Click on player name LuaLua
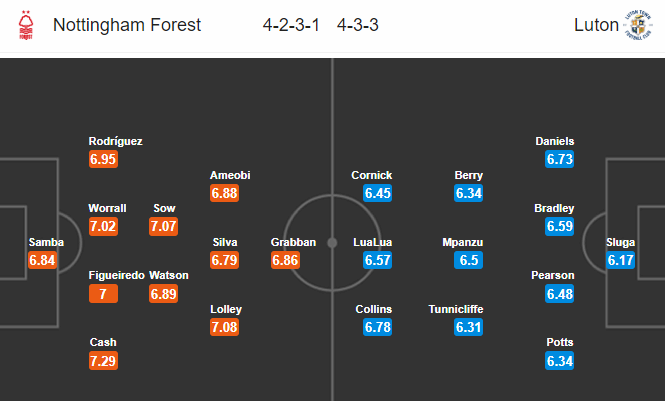This screenshot has width=665, height=401. (372, 242)
